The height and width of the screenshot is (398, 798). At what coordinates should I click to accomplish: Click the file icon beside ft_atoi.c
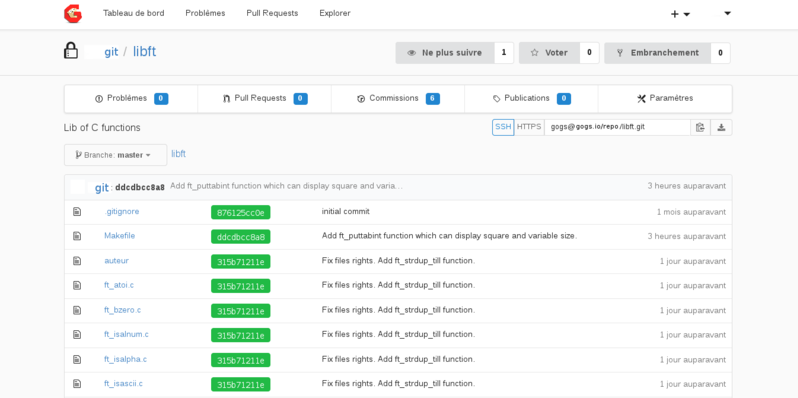coord(77,285)
